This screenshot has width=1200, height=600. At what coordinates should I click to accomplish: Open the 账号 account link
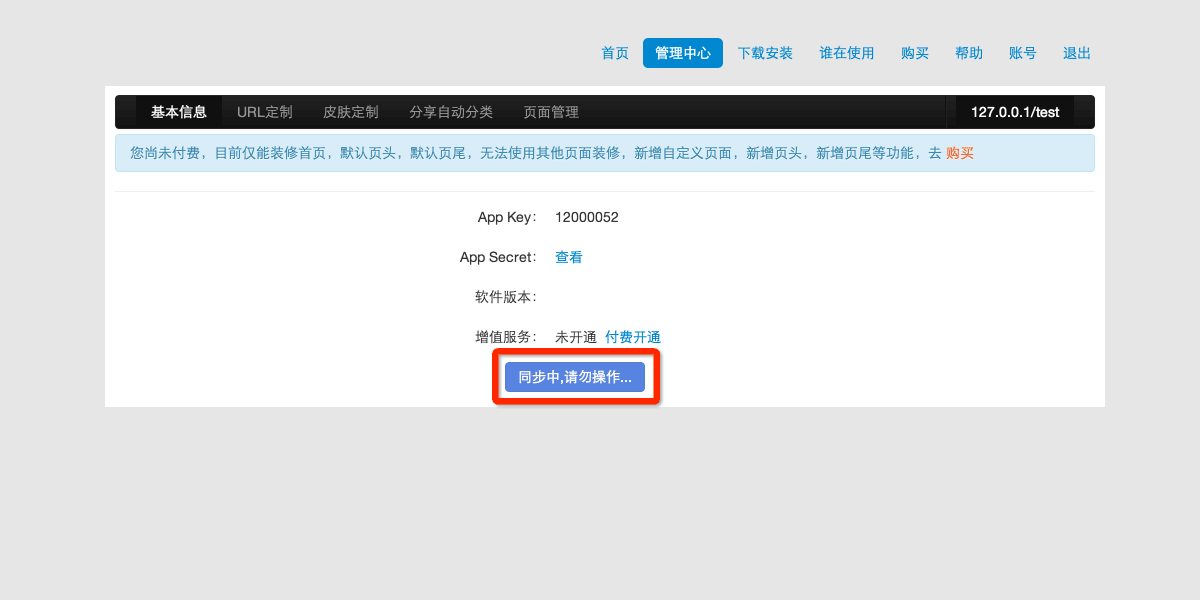point(1023,53)
